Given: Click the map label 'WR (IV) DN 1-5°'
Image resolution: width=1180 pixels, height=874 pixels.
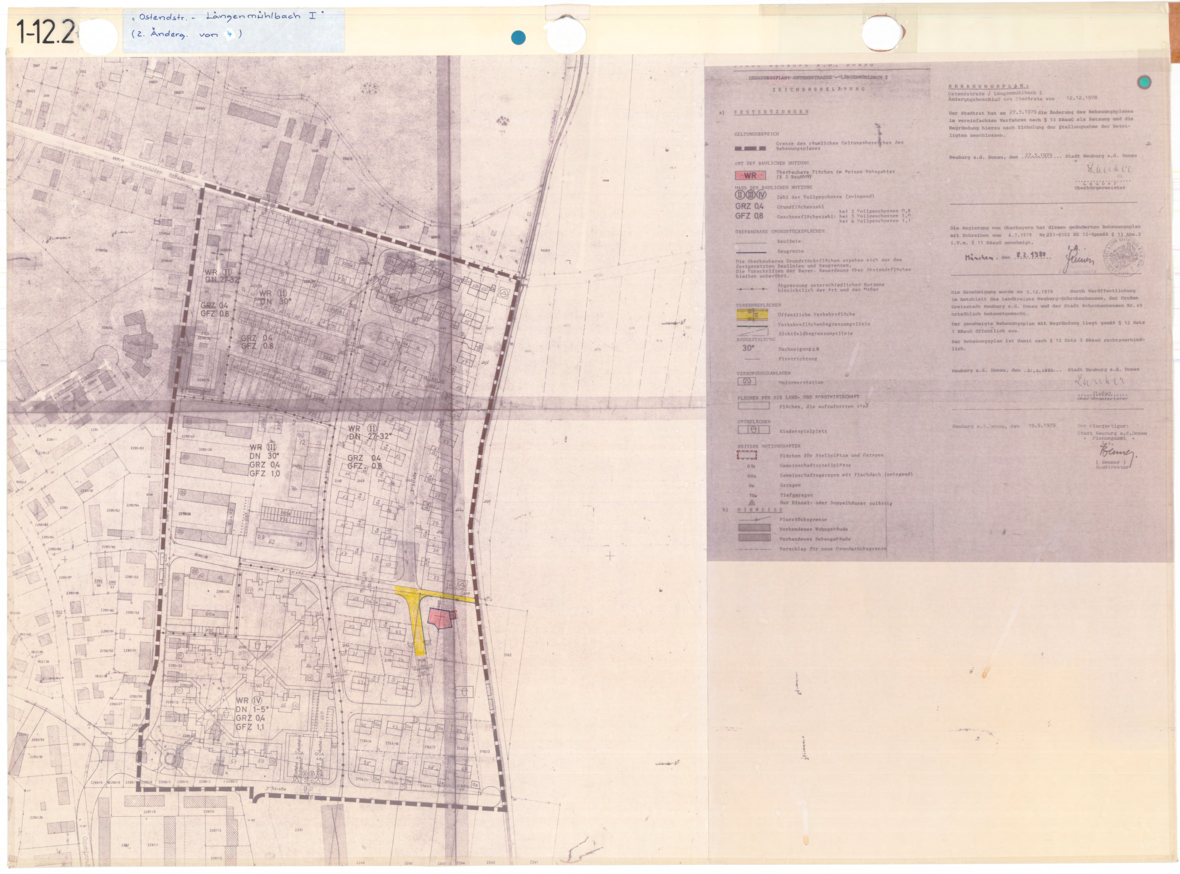Looking at the screenshot, I should pyautogui.click(x=251, y=705).
